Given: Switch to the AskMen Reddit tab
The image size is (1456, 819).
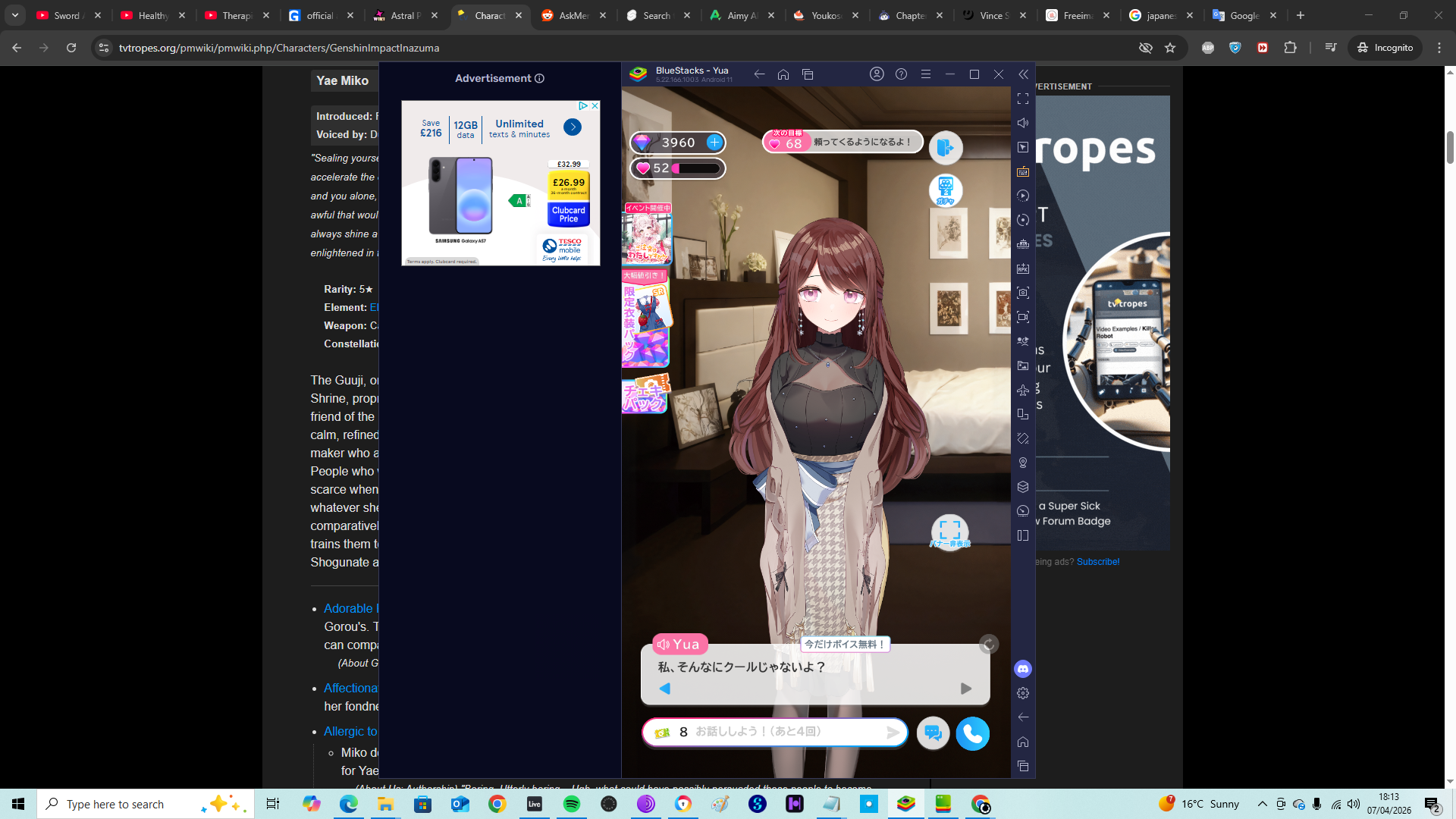Looking at the screenshot, I should click(574, 15).
